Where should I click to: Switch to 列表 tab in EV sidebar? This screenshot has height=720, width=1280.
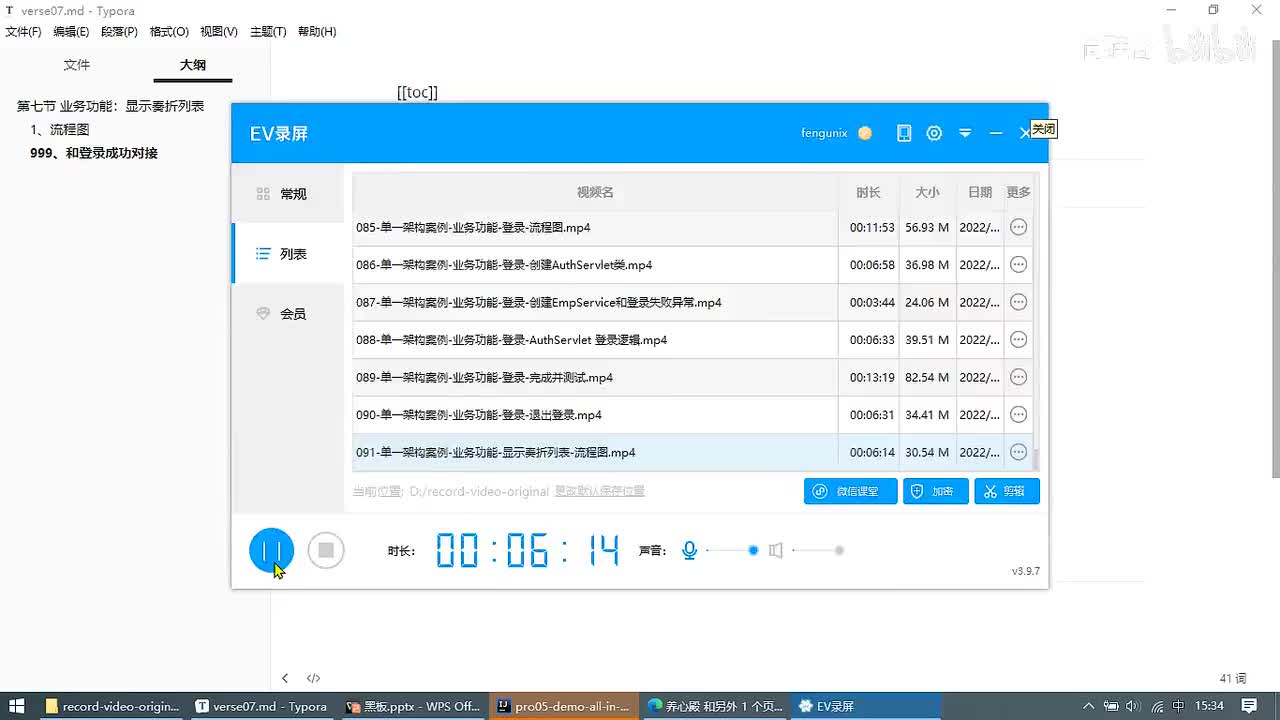287,254
